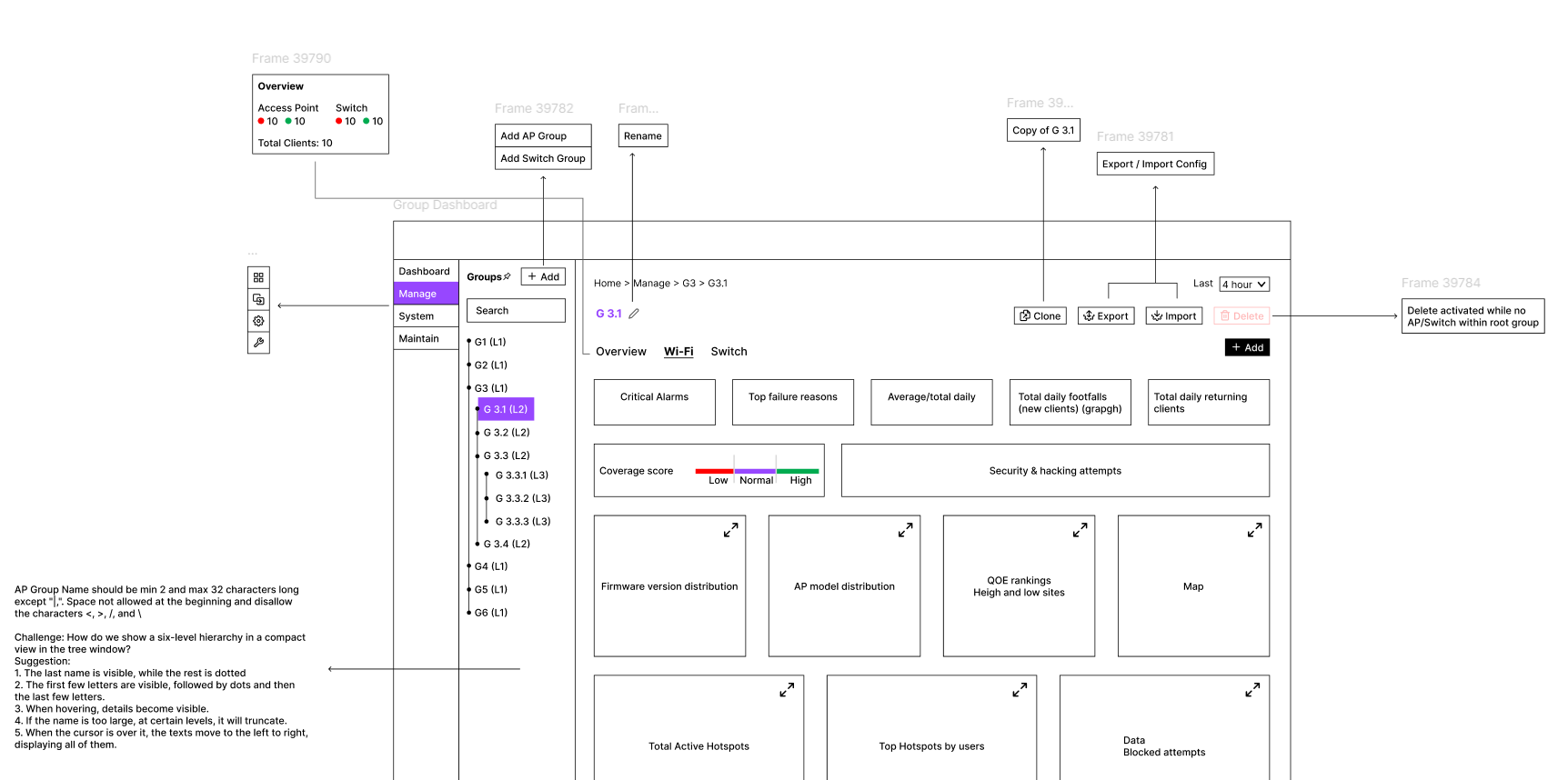Click the Groups Search field
Viewport: 1568px width, 780px height.
(x=516, y=311)
